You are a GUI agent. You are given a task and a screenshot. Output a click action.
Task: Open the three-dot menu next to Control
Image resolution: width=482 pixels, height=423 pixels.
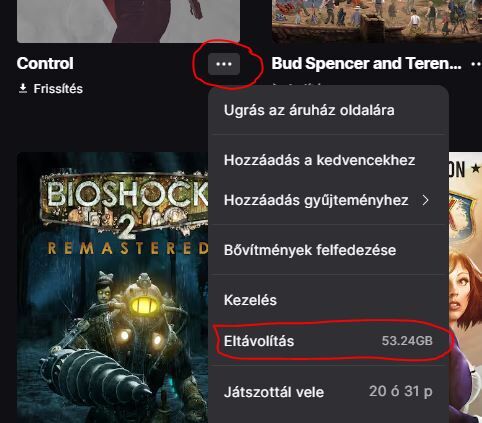[x=224, y=64]
